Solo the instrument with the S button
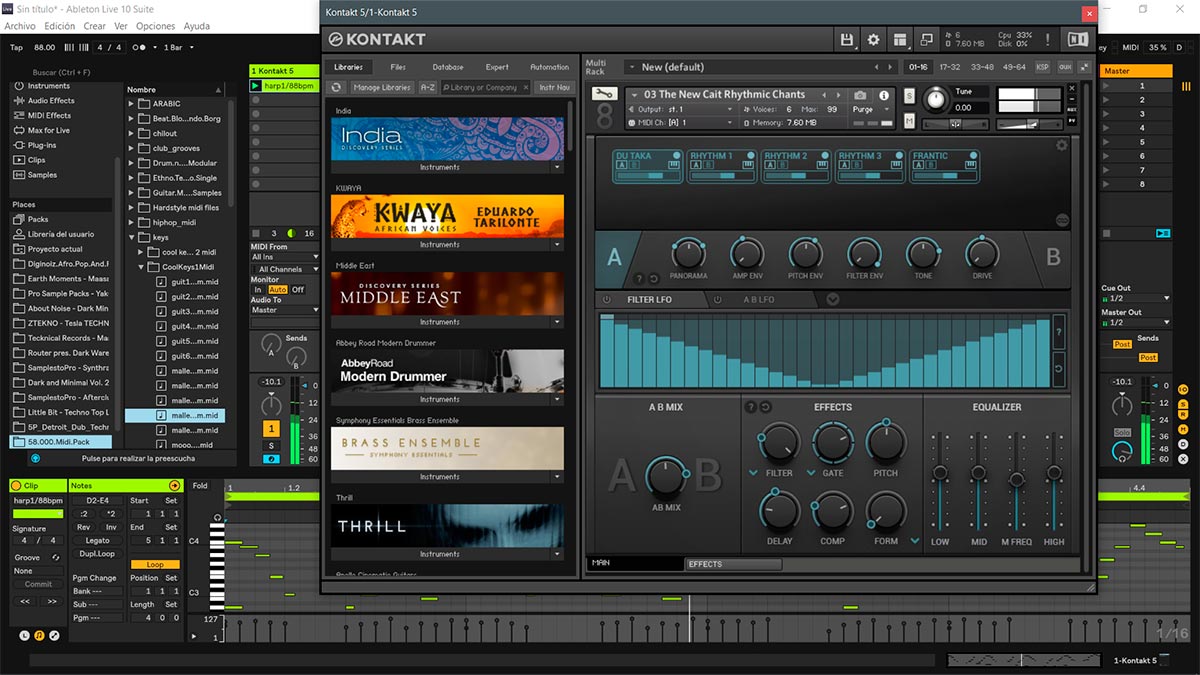The image size is (1200, 675). [909, 96]
